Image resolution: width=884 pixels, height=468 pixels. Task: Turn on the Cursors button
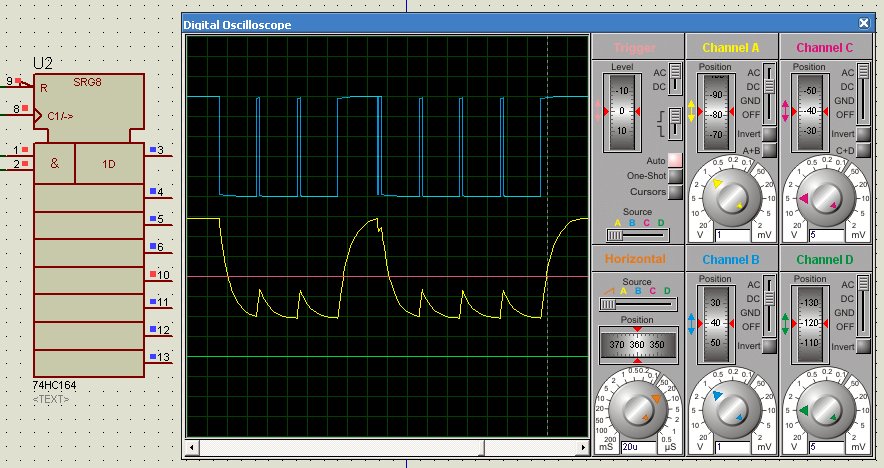click(675, 192)
